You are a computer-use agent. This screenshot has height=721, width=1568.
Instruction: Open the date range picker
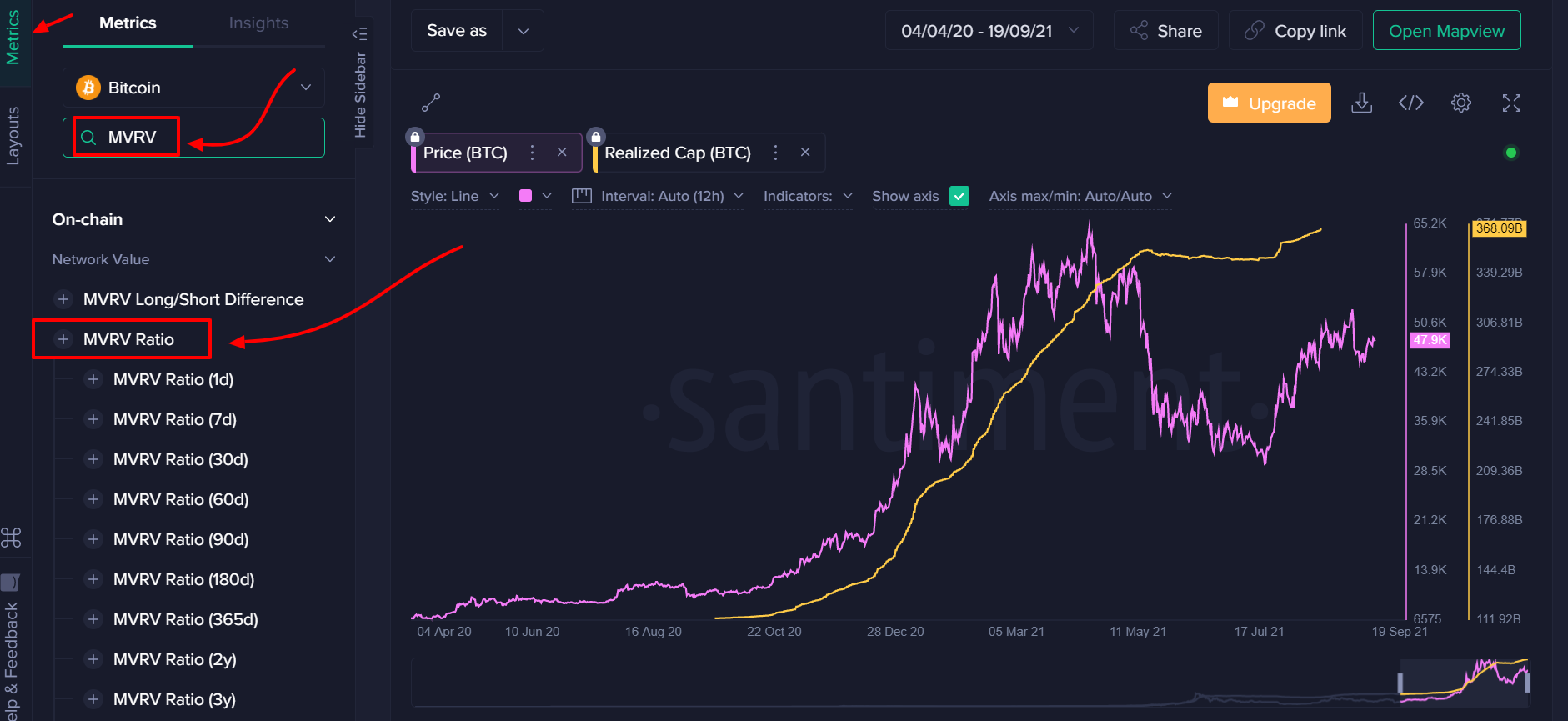(989, 31)
